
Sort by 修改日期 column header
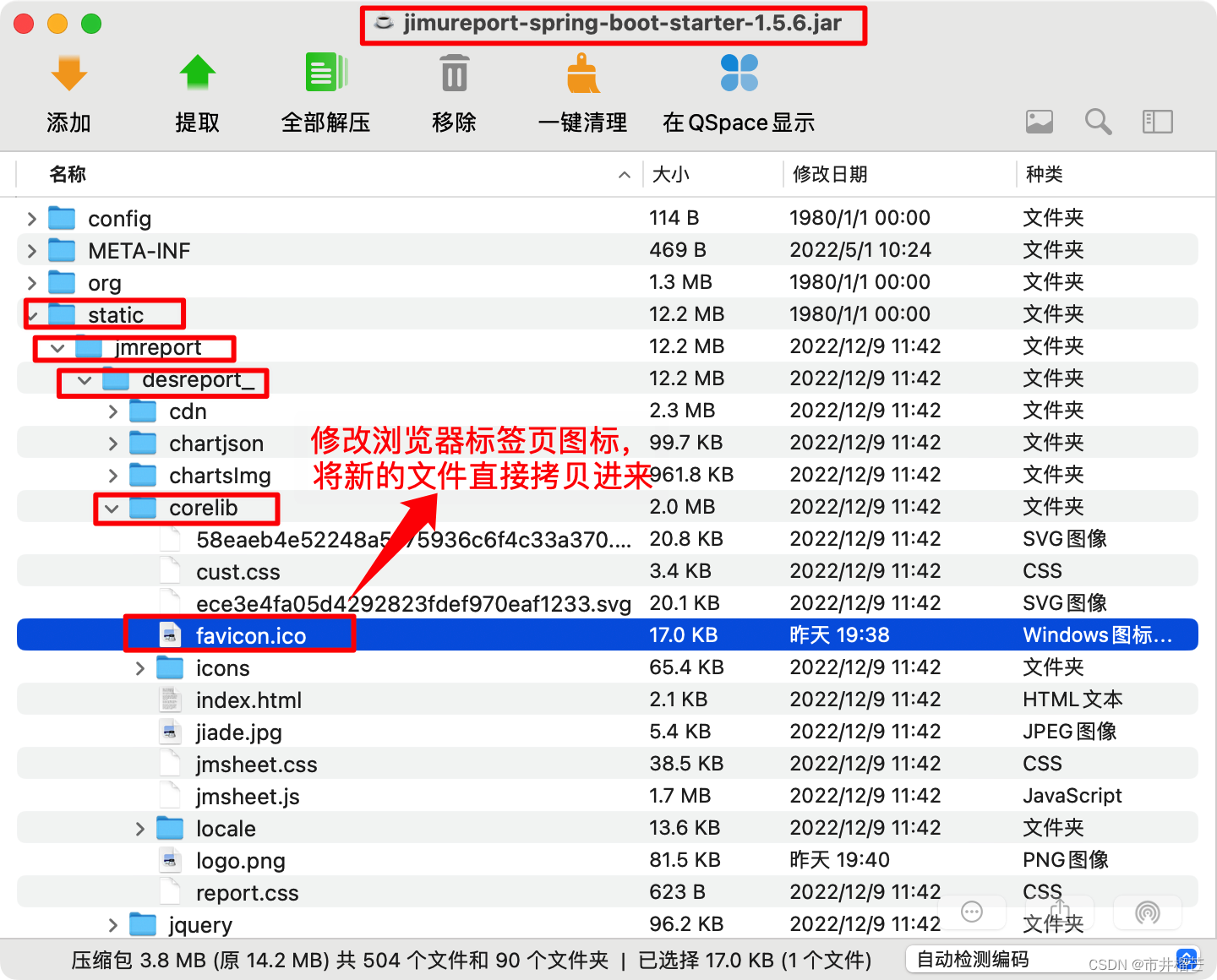(830, 174)
